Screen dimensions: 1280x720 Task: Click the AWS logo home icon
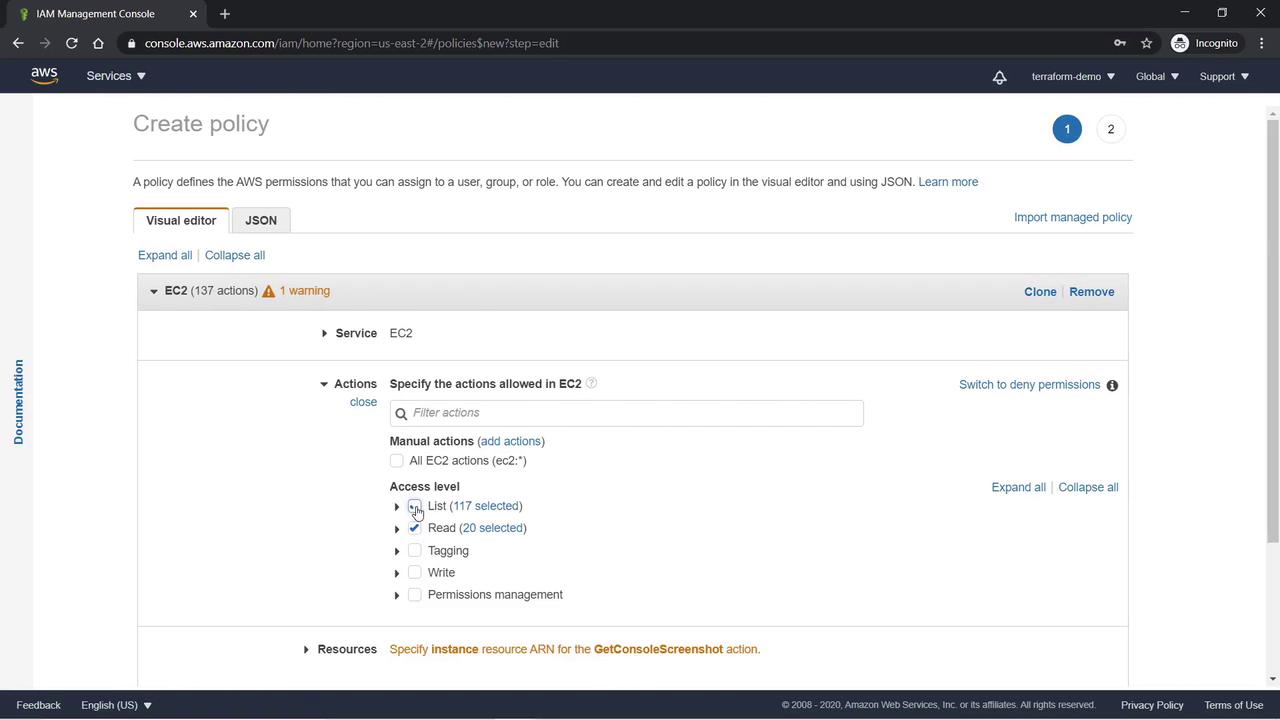coord(44,76)
